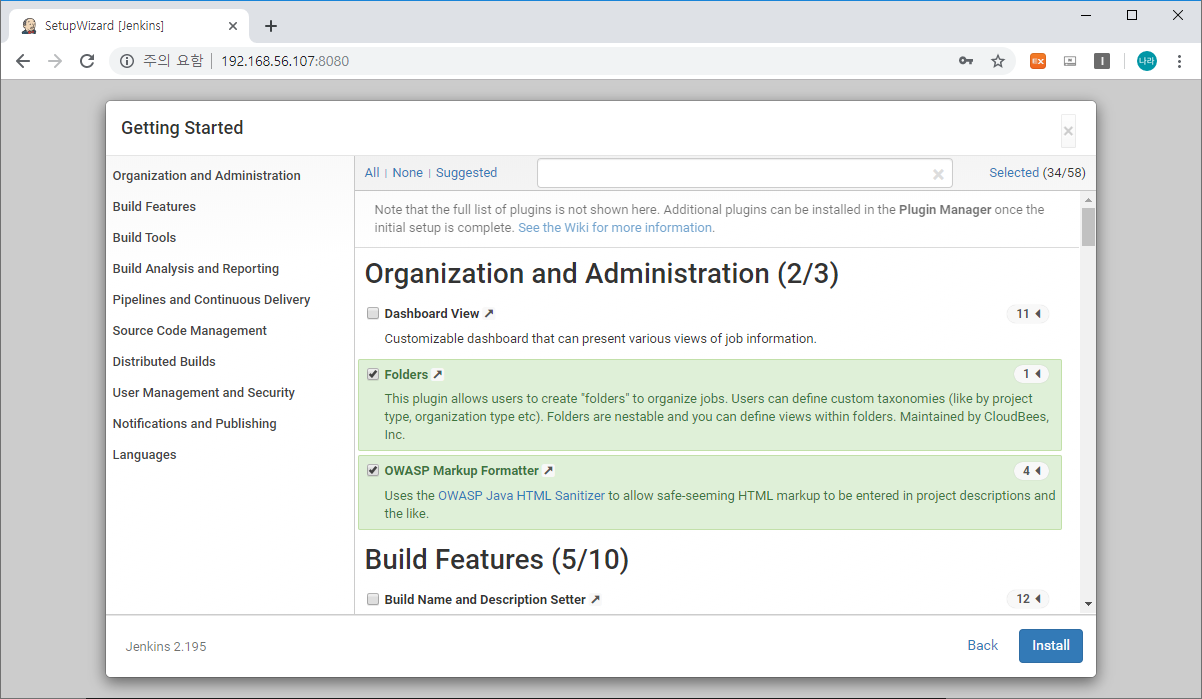Check Build Name and Description Setter checkbox
The height and width of the screenshot is (699, 1202).
[373, 600]
